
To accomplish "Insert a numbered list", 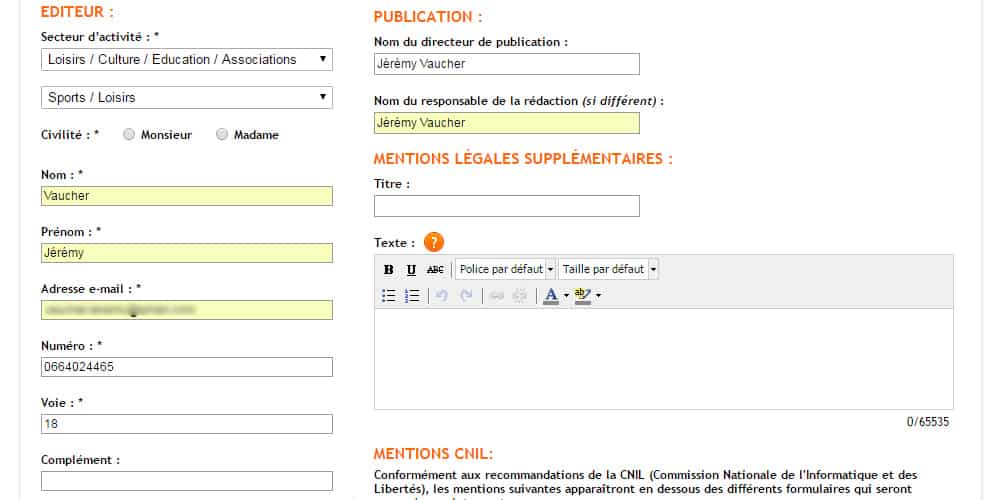I will [412, 295].
